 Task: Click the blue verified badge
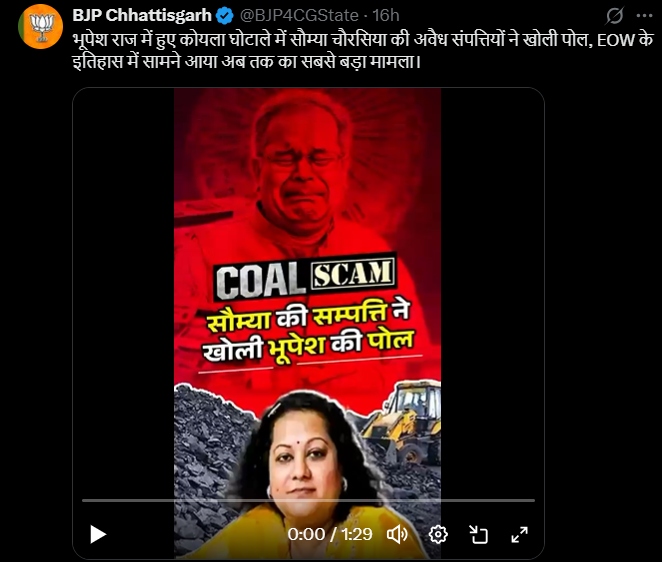point(225,16)
